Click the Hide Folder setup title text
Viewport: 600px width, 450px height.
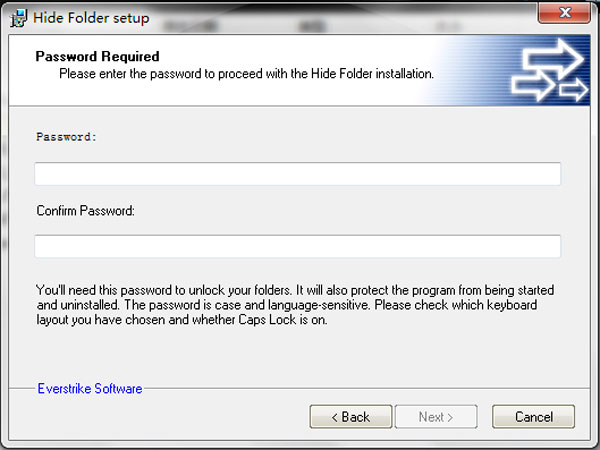(91, 18)
